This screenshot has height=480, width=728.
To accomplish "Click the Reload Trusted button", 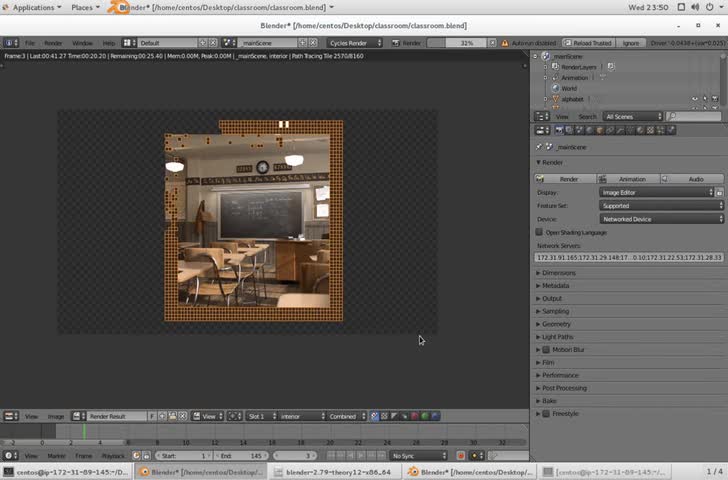I will (x=588, y=43).
